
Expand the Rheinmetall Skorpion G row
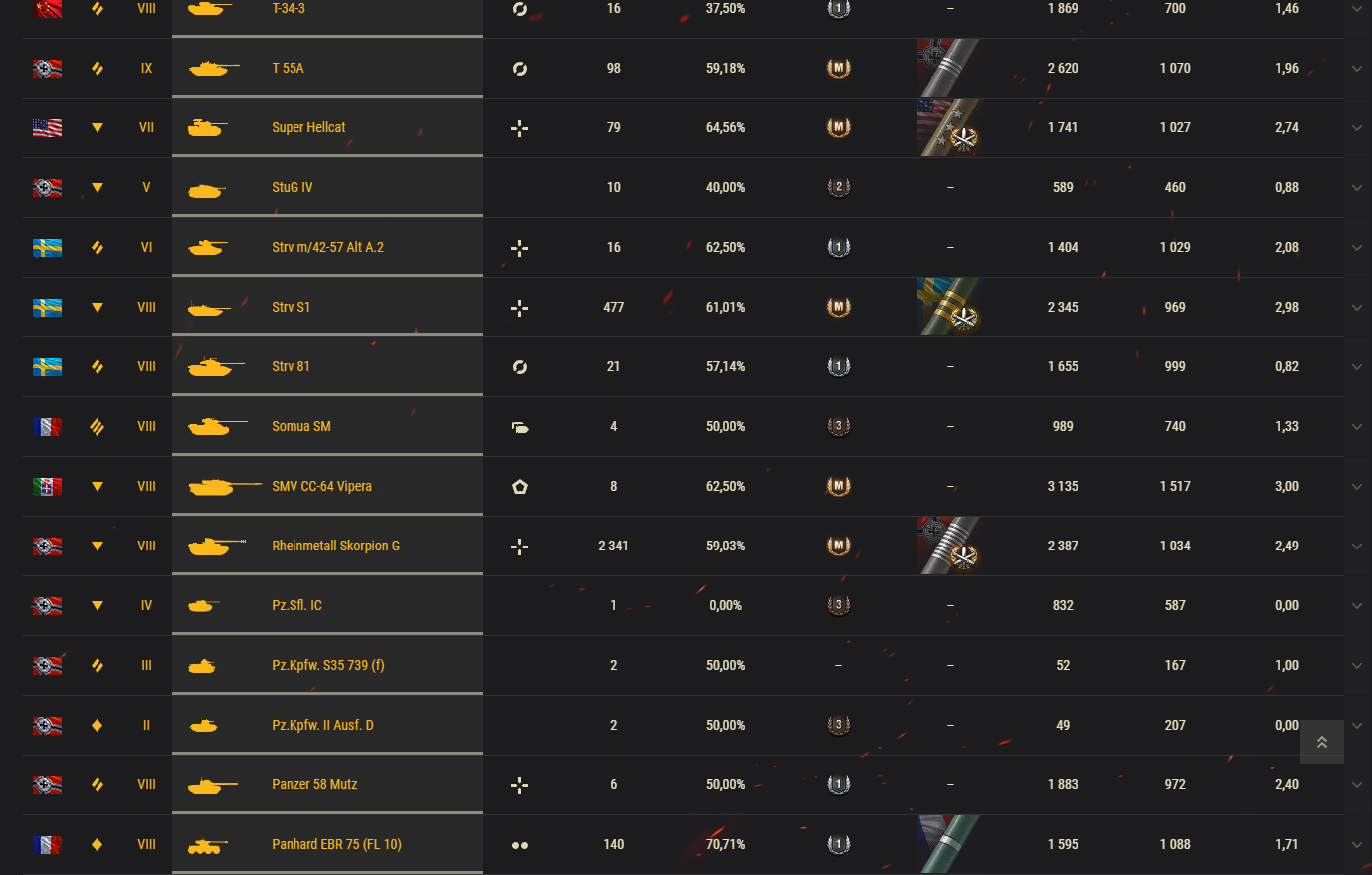coord(1357,547)
